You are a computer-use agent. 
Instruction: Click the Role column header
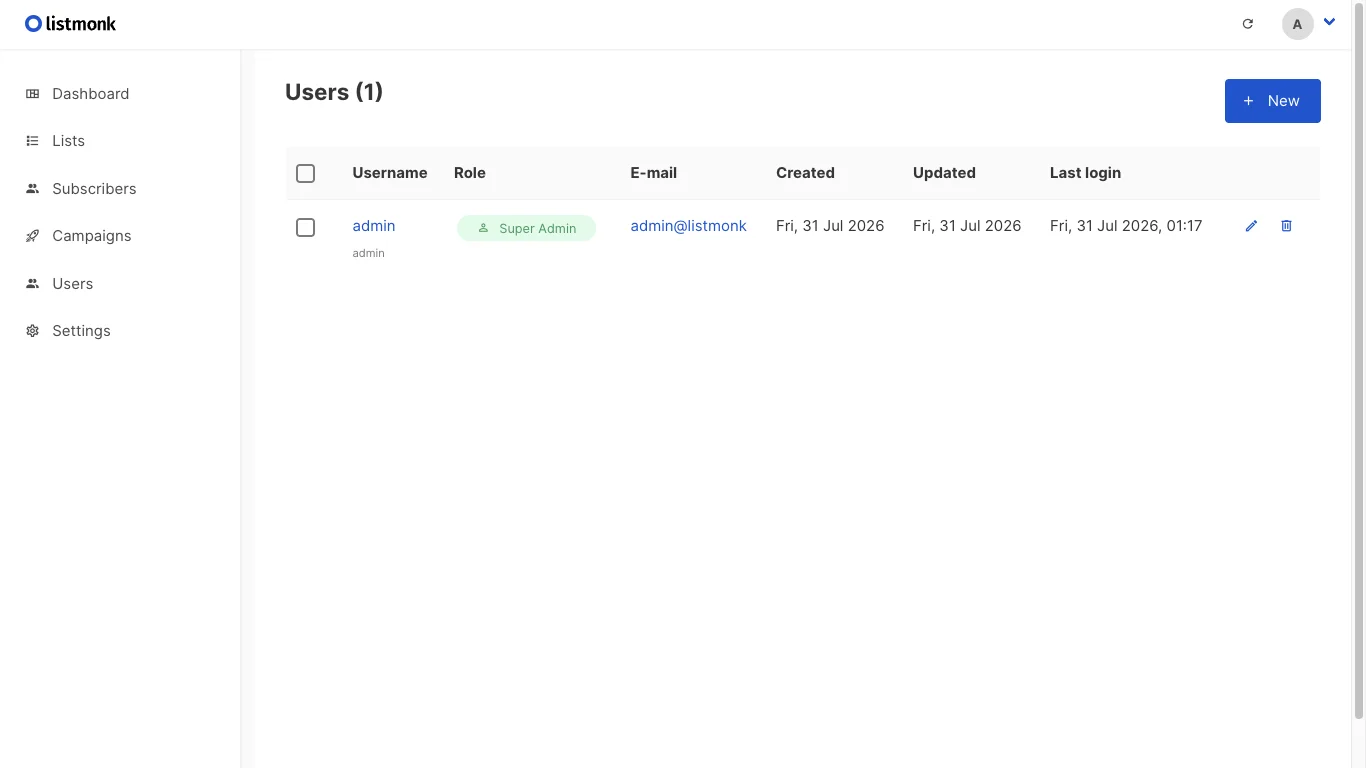click(470, 173)
